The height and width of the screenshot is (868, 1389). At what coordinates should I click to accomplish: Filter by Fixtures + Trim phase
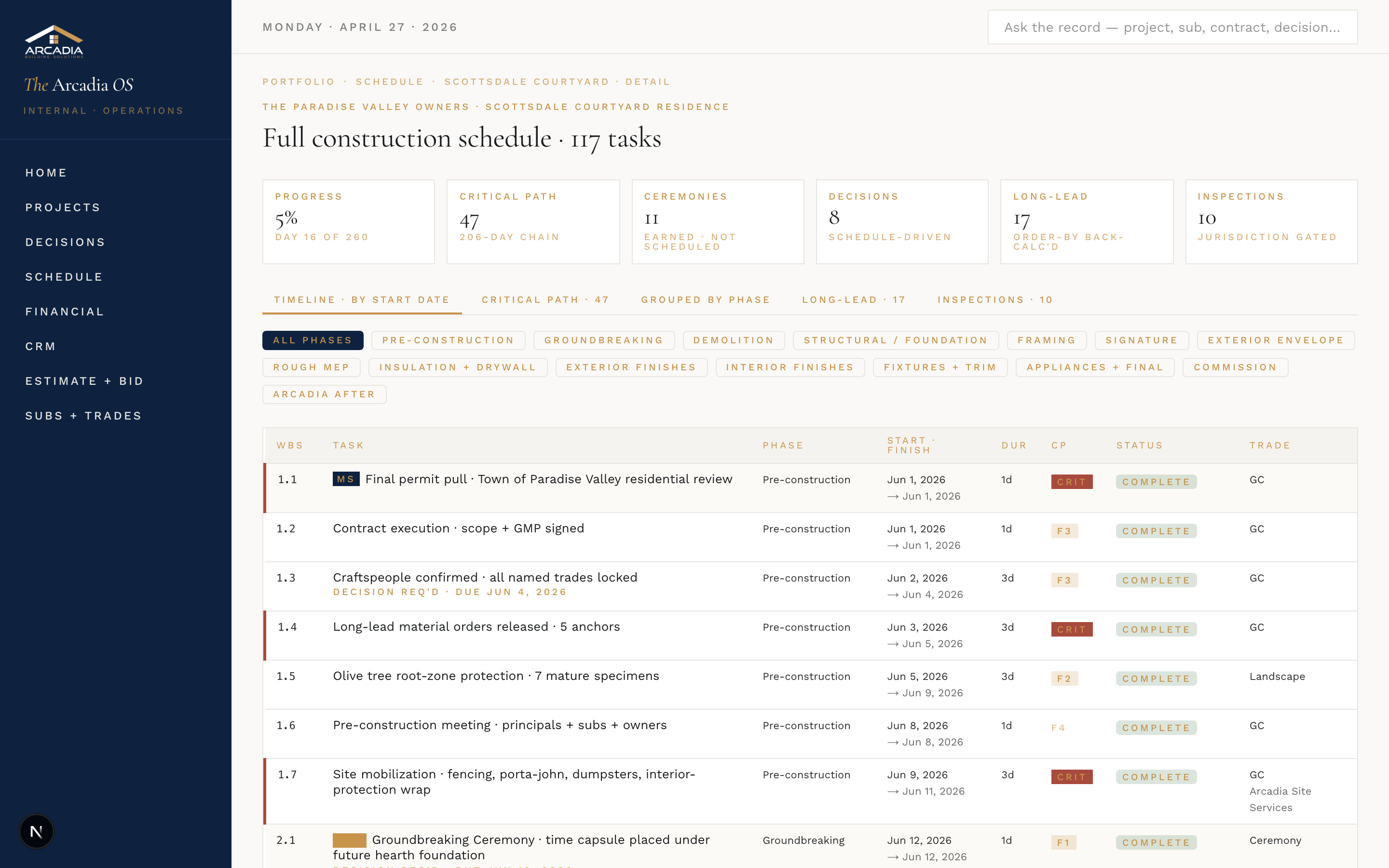pos(940,367)
